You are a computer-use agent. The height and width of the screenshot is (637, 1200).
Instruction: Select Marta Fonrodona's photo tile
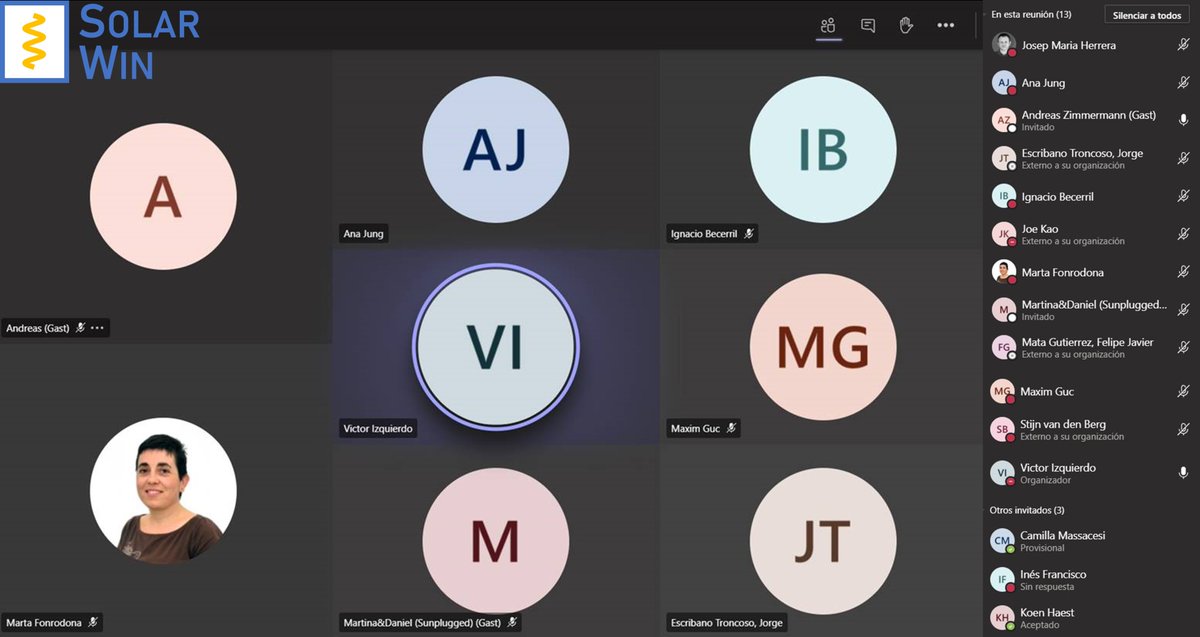163,491
